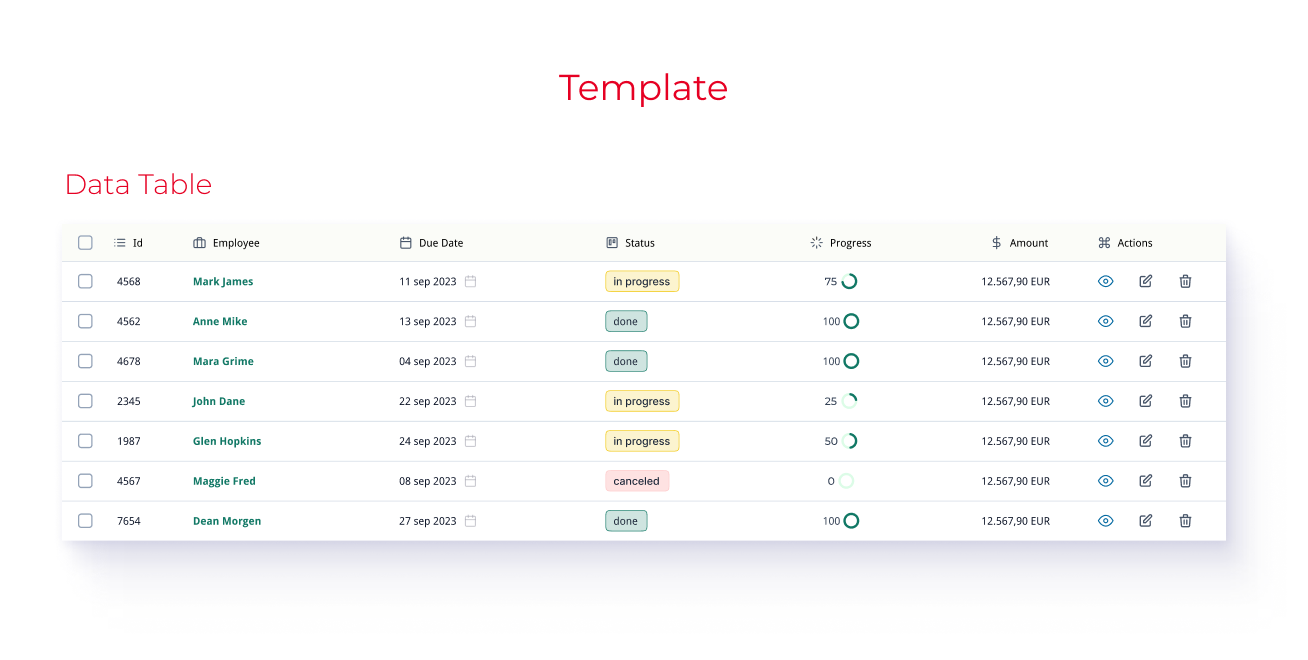Click Mark James' 75 progress ring
This screenshot has height=660, width=1308.
[849, 281]
